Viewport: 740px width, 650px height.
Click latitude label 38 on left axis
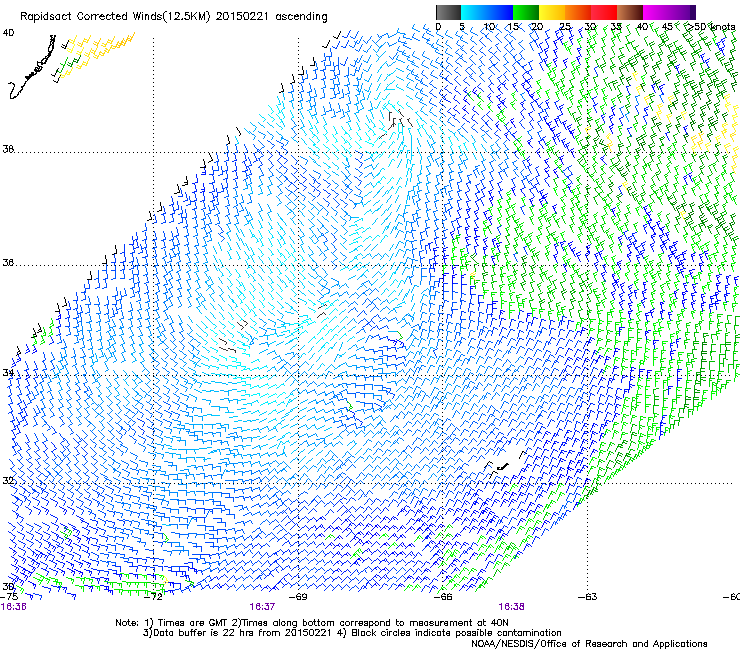click(8, 149)
